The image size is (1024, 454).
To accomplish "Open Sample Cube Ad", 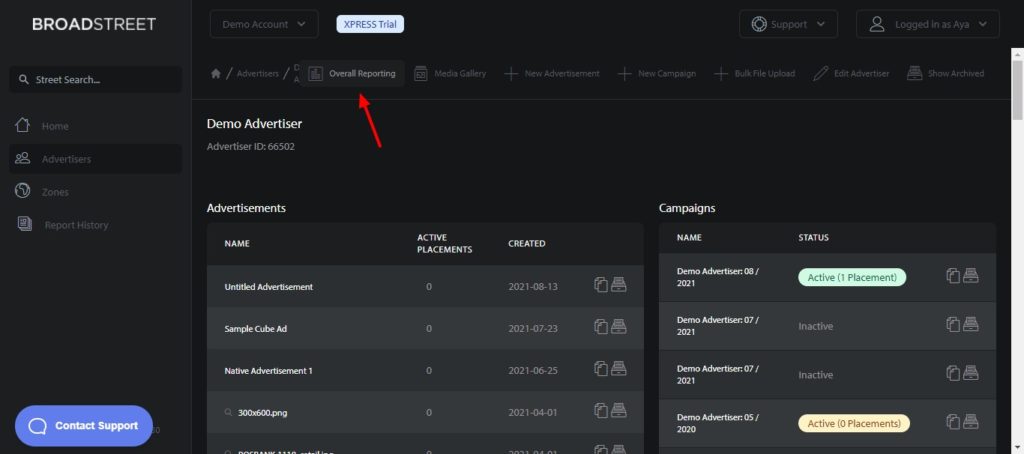I will (255, 329).
